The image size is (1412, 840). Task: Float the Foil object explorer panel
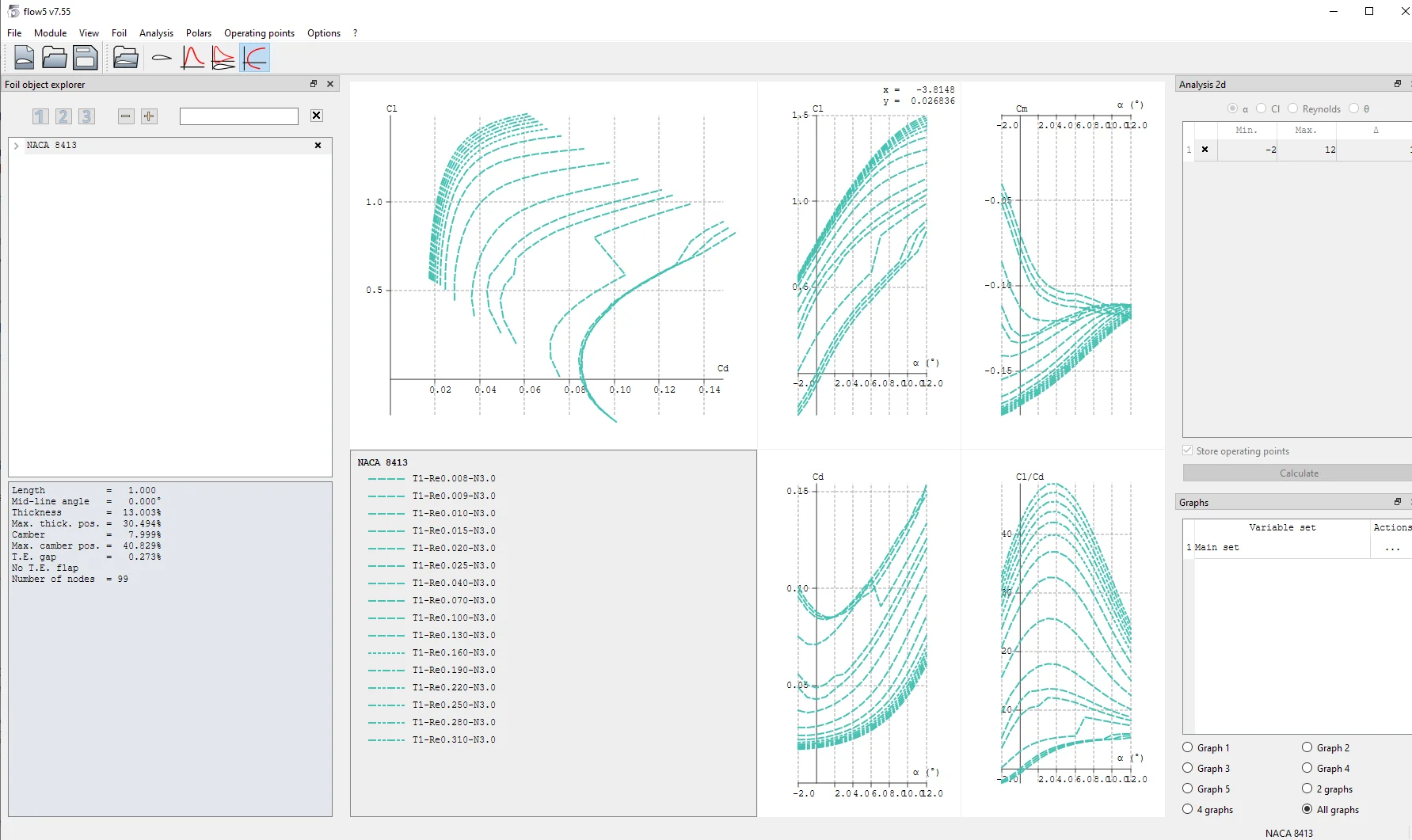[x=314, y=84]
